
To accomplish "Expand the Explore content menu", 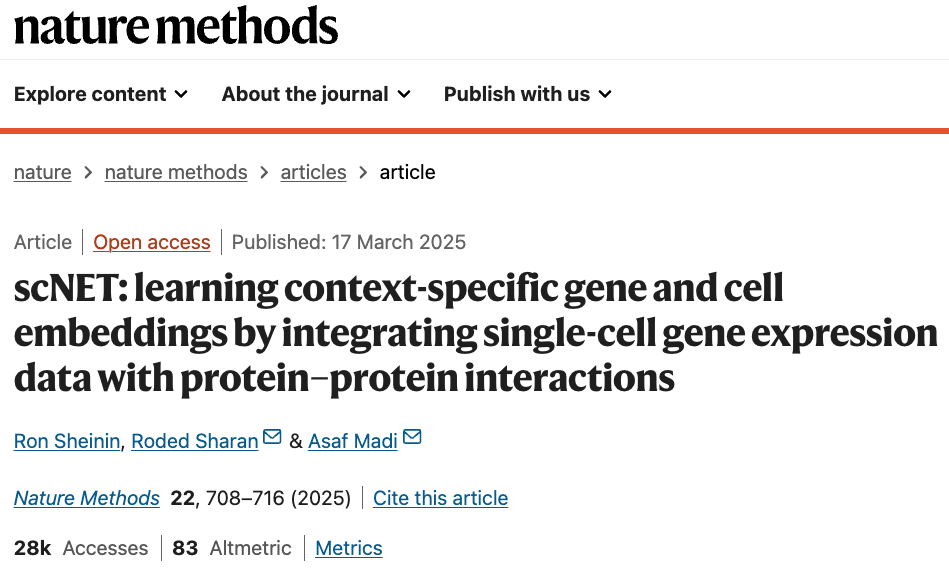I will pyautogui.click(x=101, y=94).
